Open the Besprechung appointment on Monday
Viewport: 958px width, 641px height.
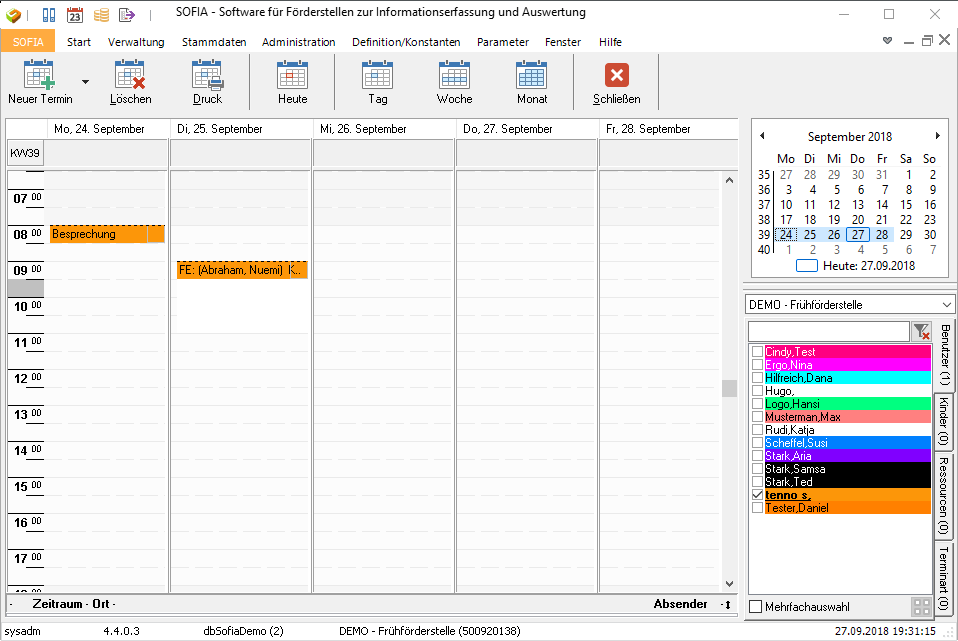click(106, 234)
